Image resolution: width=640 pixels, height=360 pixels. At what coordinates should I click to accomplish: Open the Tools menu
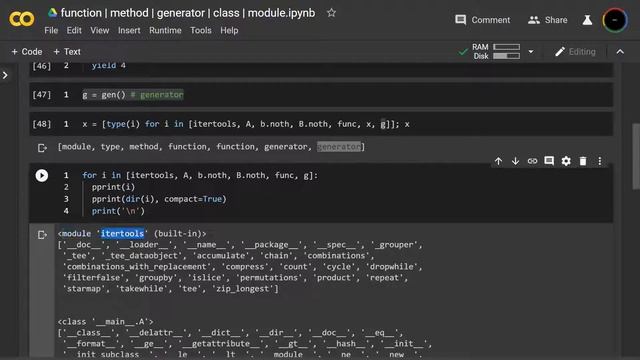[x=201, y=31]
